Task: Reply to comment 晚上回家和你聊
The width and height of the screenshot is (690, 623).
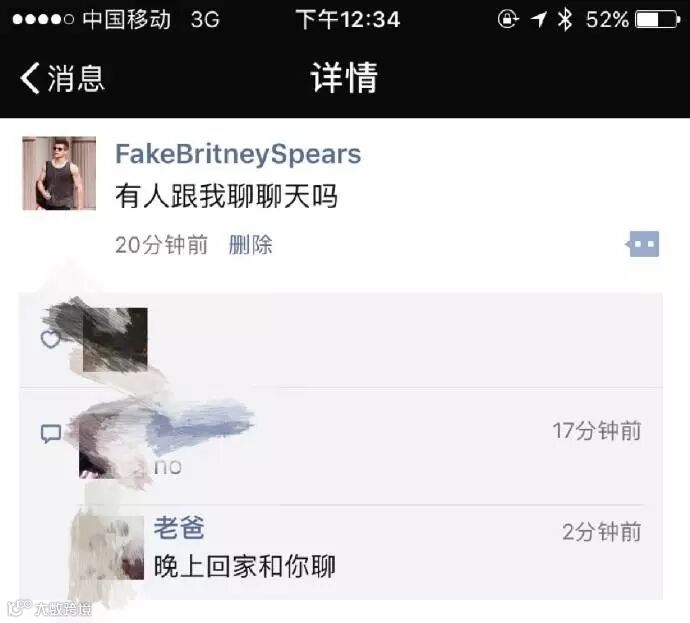Action: pyautogui.click(x=245, y=566)
